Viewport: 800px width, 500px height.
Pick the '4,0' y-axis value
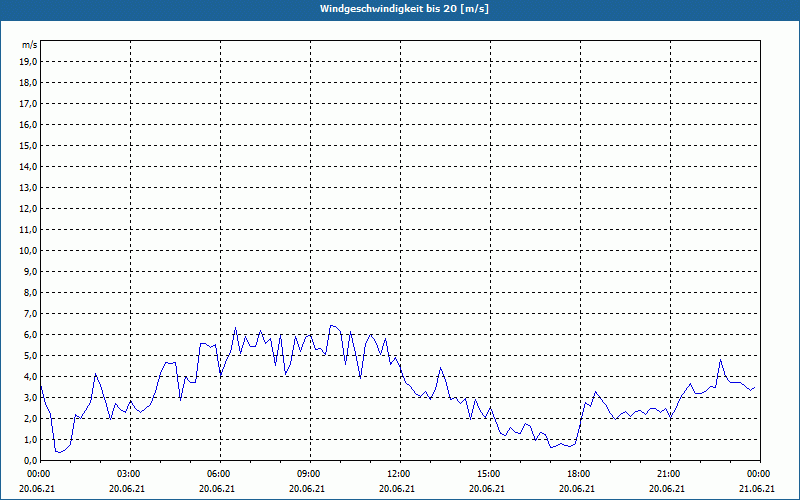point(30,377)
